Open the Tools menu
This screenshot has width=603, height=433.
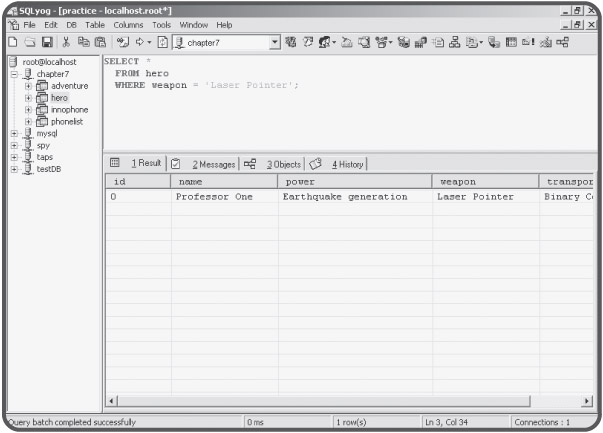pos(163,24)
